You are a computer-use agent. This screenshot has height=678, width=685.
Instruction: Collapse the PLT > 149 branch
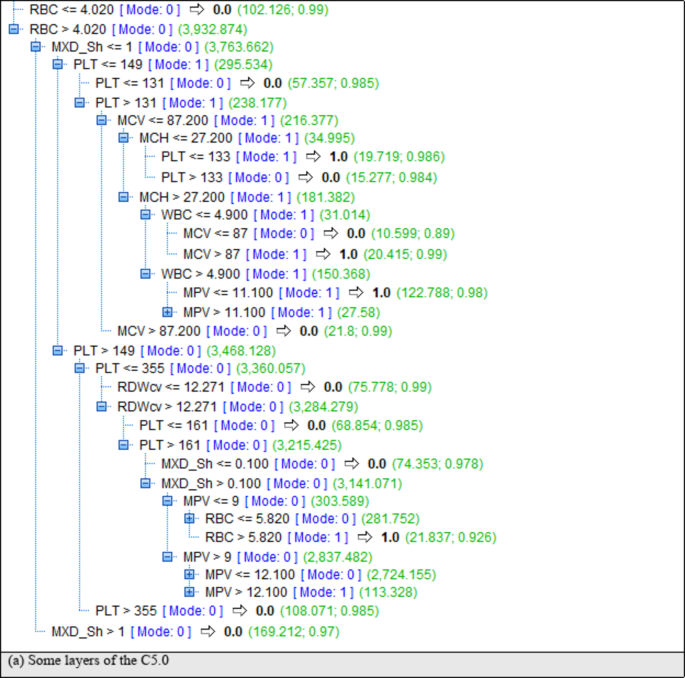click(x=58, y=350)
